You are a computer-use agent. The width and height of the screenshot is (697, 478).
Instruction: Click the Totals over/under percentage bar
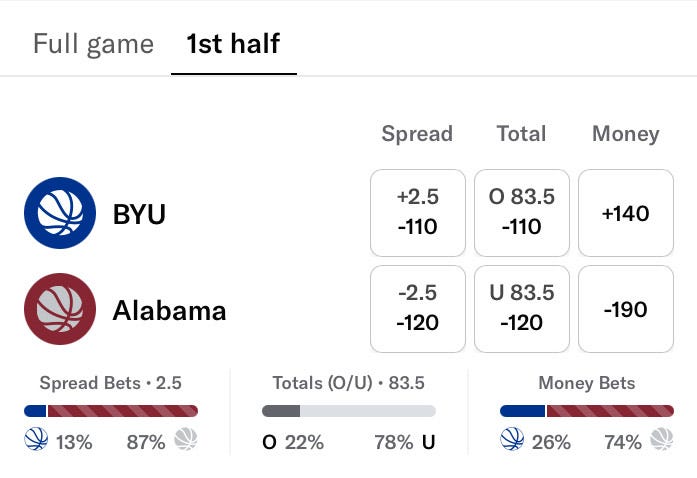(349, 411)
